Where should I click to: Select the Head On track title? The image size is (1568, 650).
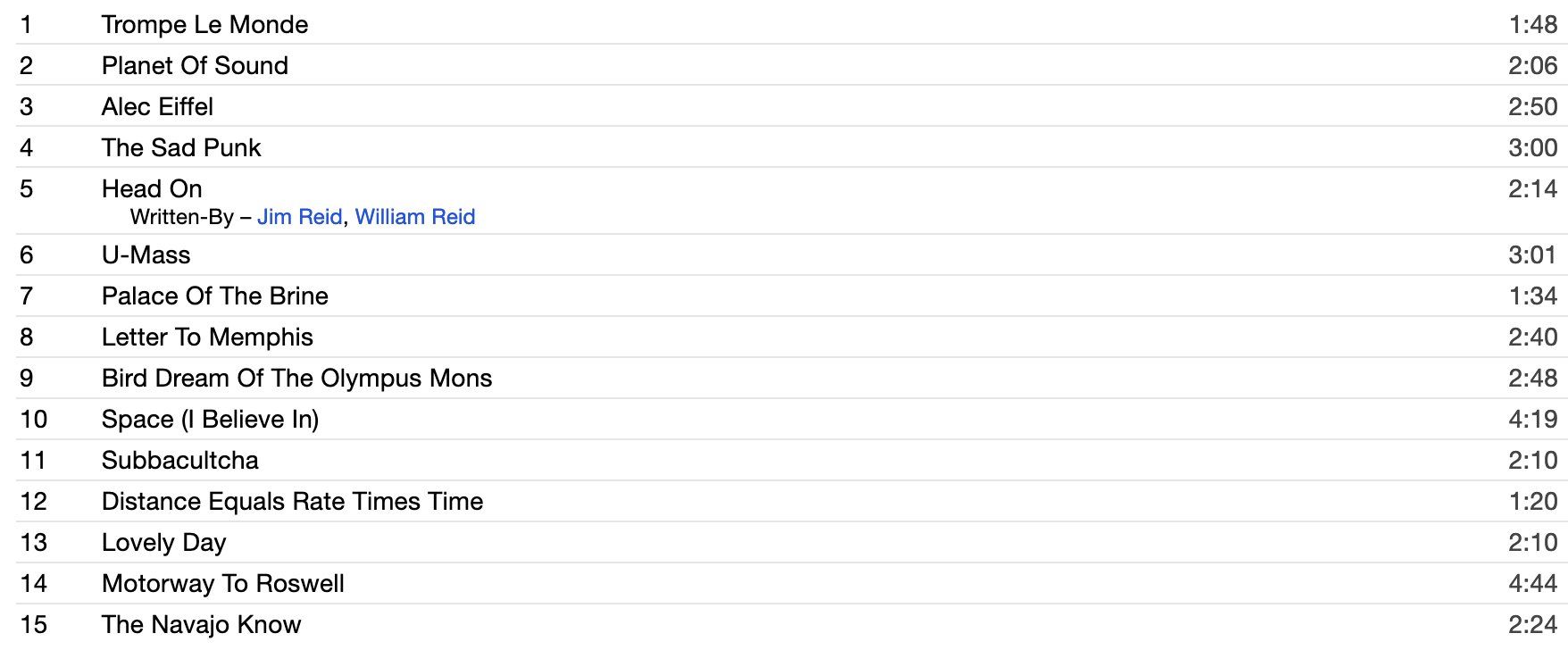152,188
